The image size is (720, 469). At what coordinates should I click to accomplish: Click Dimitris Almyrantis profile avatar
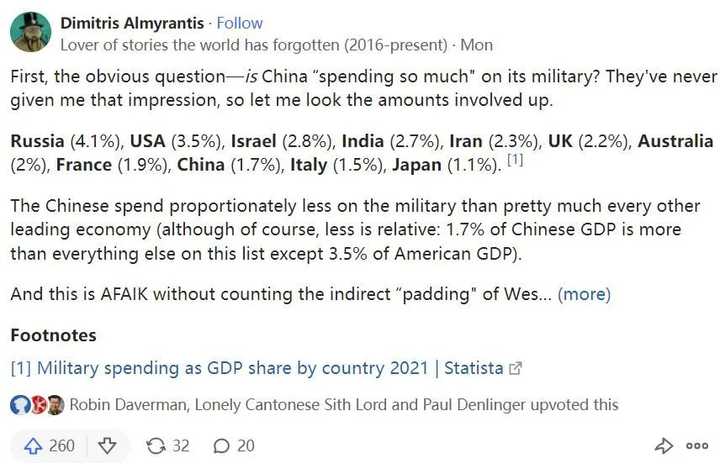pos(31,32)
